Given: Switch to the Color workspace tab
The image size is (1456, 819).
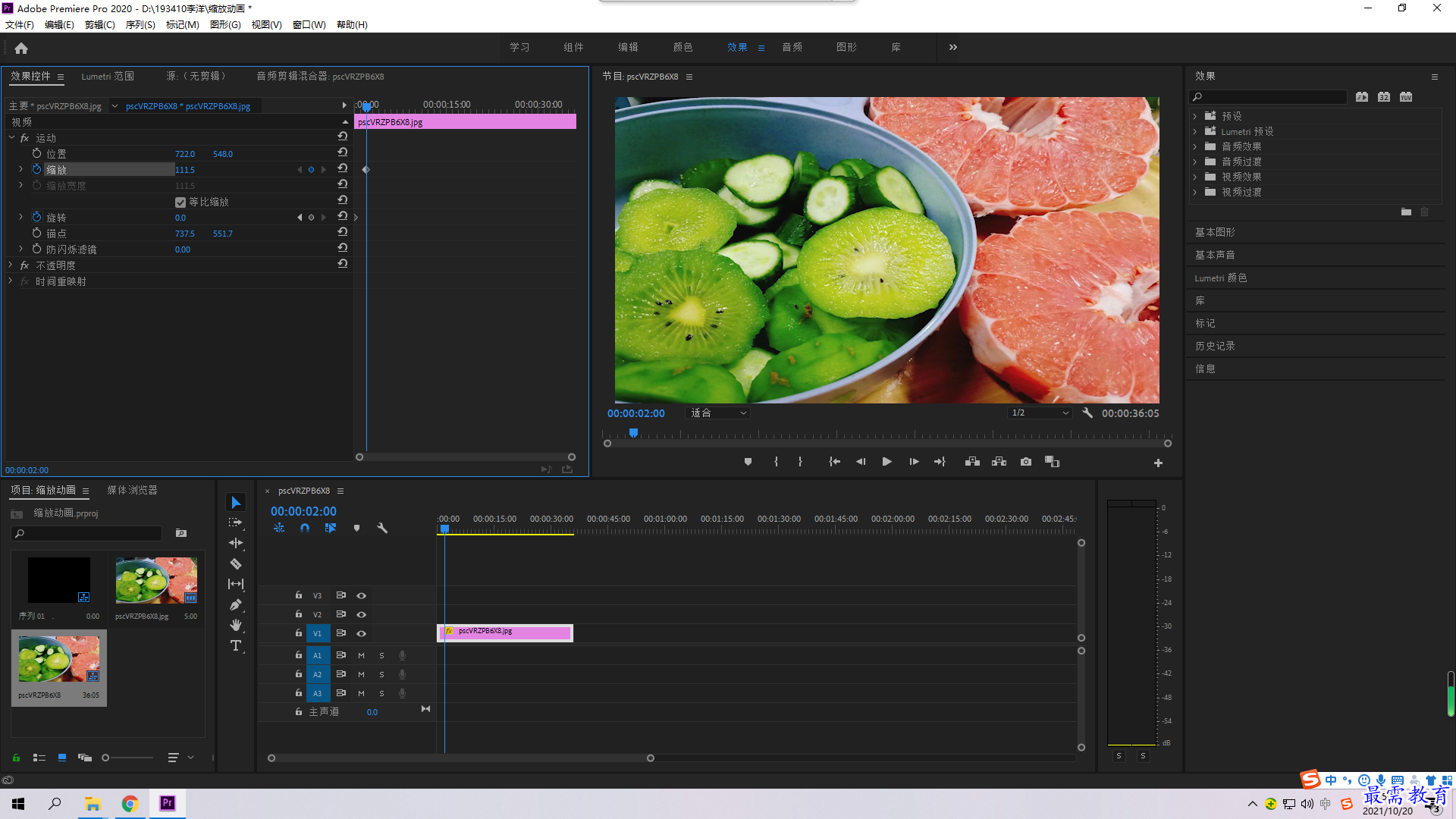Looking at the screenshot, I should pos(682,47).
